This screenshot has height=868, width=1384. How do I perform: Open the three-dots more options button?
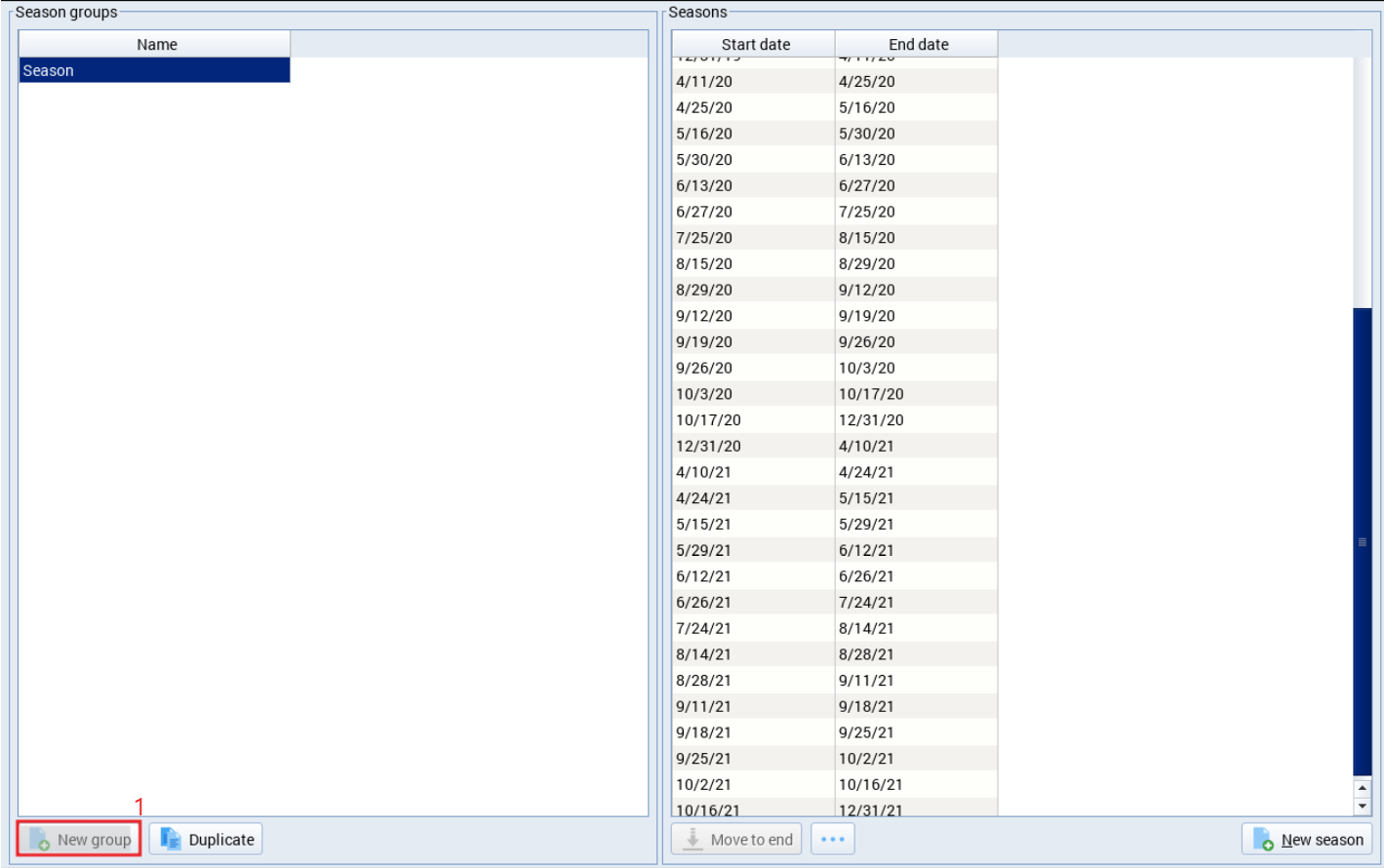(833, 840)
